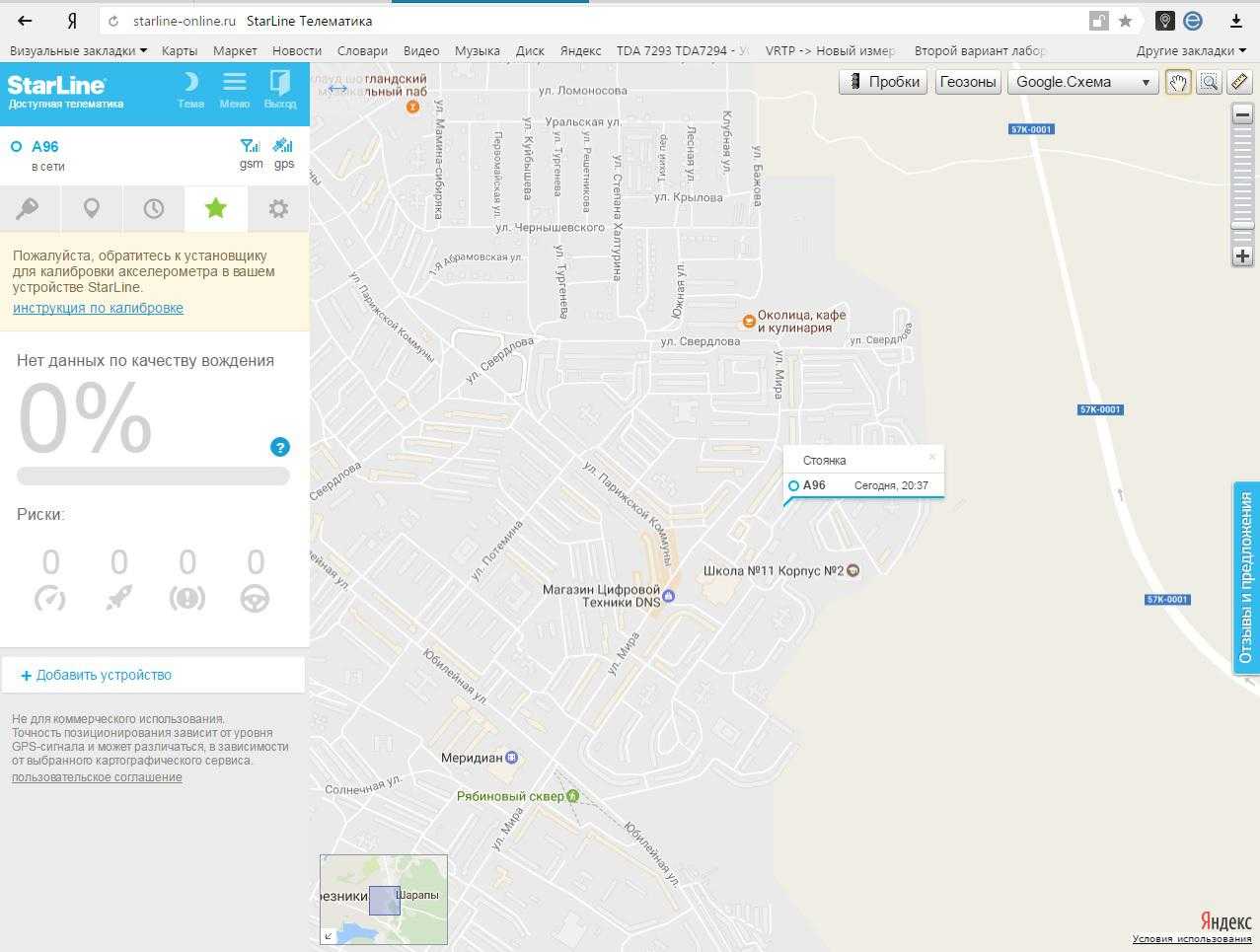The image size is (1260, 952).
Task: Select the magnifier area zoom tool
Action: pyautogui.click(x=1209, y=82)
